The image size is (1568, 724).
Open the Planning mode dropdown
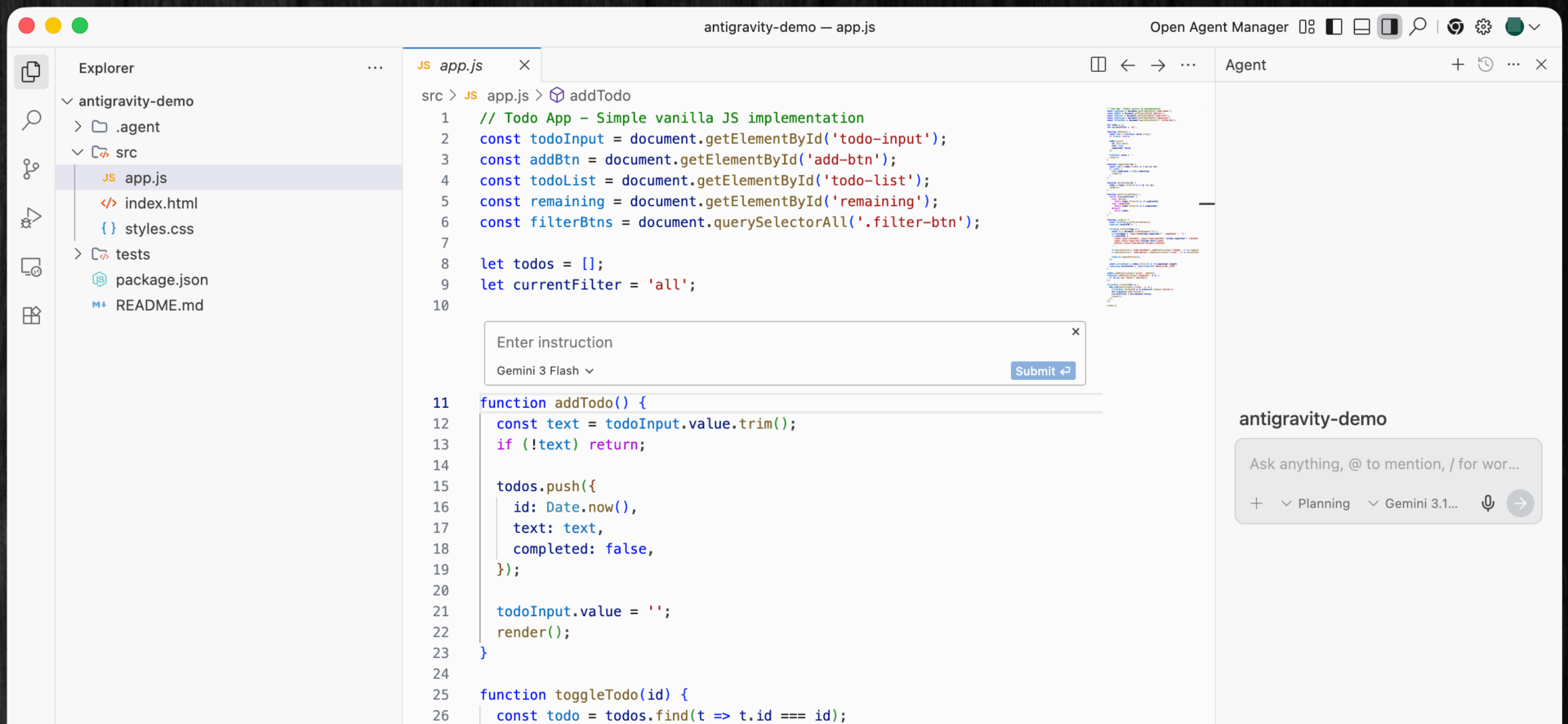coord(1316,503)
